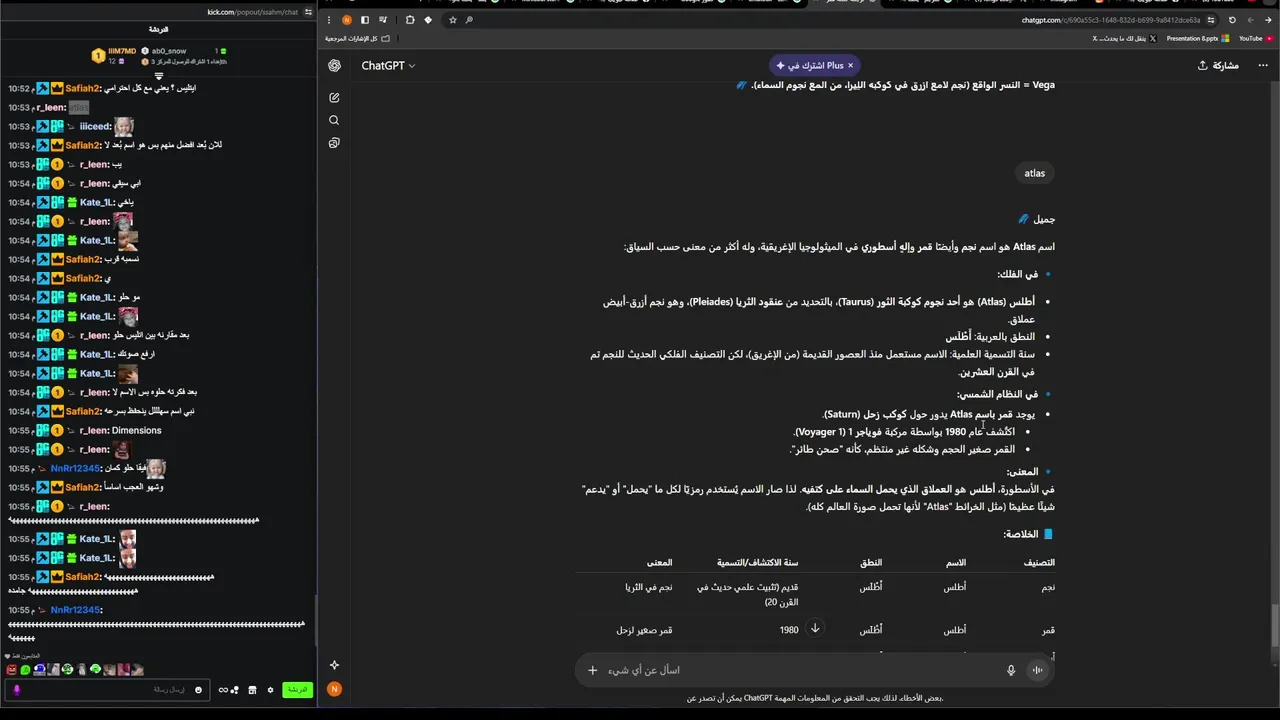Open the search chats icon in sidebar
Viewport: 1280px width, 720px height.
pos(334,120)
